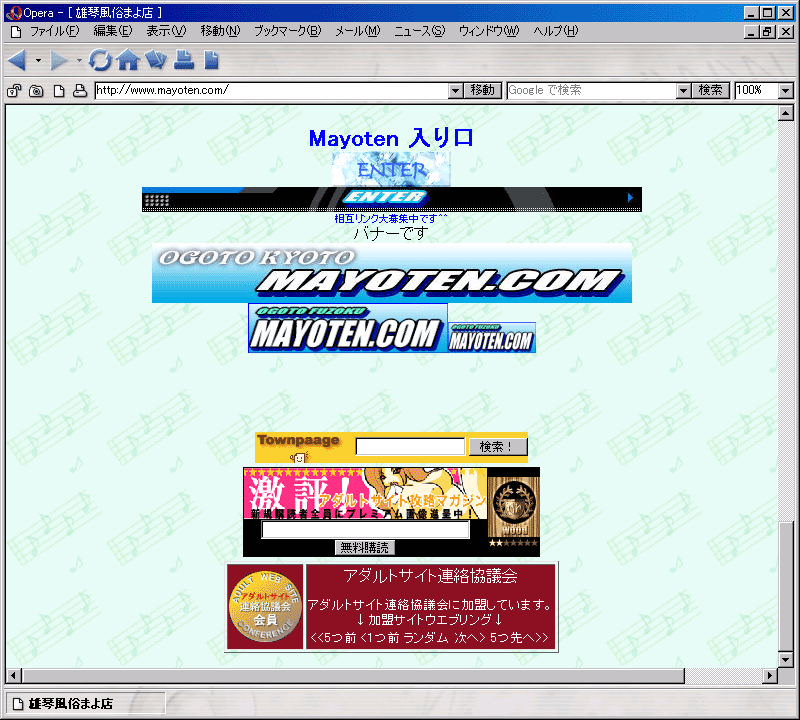Image resolution: width=800 pixels, height=720 pixels.
Task: Close the inner document window
Action: coord(786,32)
